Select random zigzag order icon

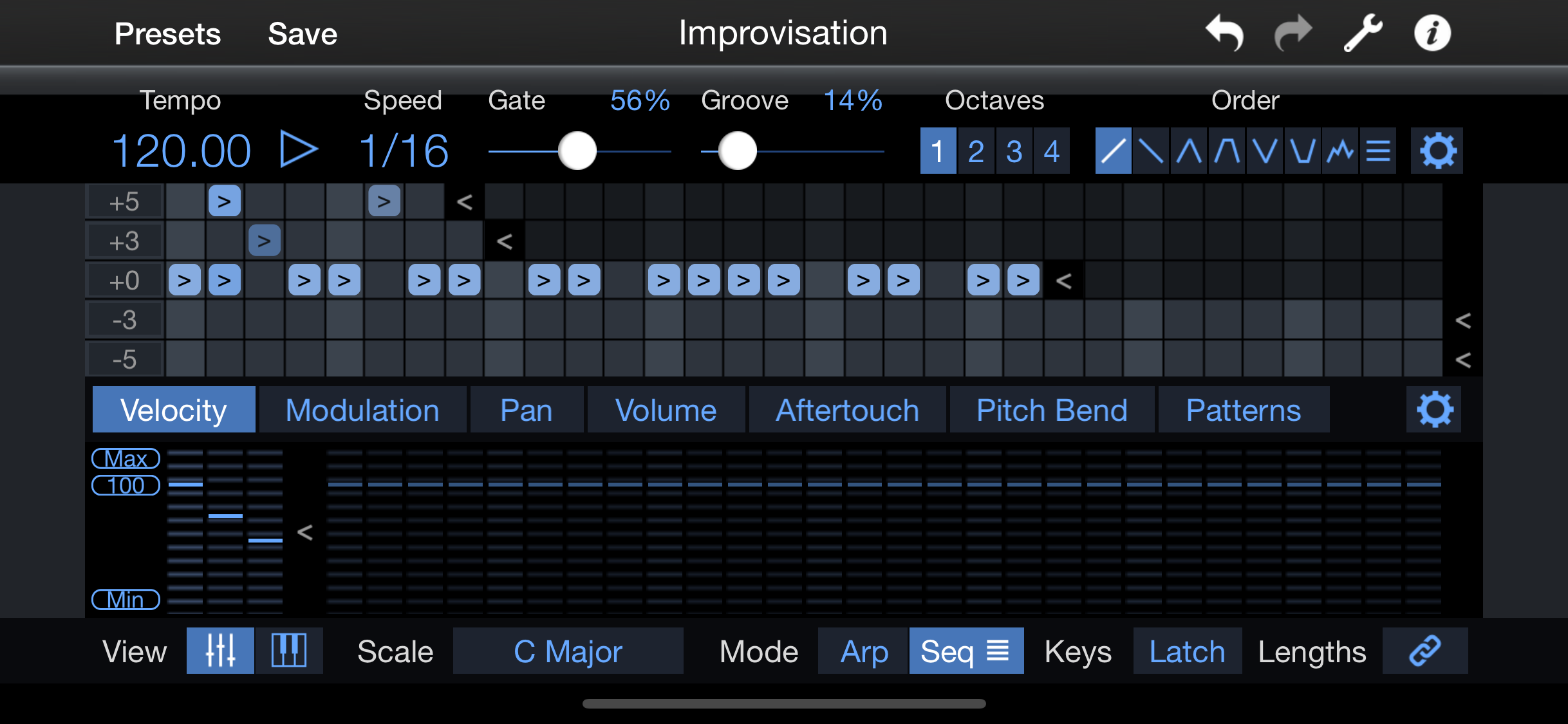pyautogui.click(x=1340, y=151)
